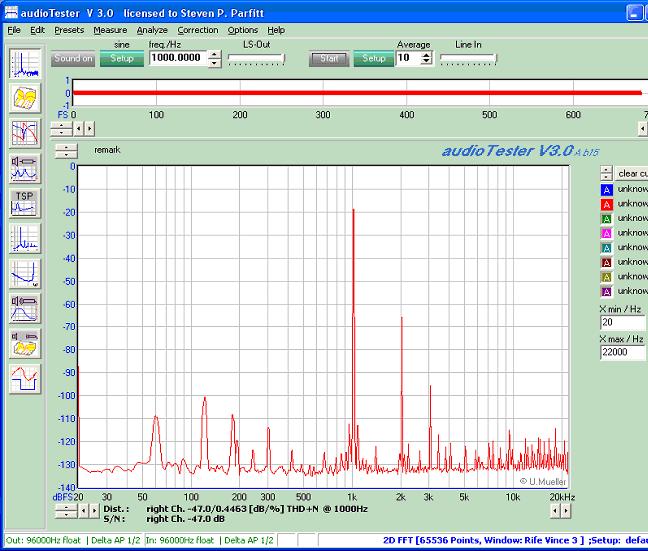
Task: Decrease Average count with the down arrow
Action: [x=426, y=62]
